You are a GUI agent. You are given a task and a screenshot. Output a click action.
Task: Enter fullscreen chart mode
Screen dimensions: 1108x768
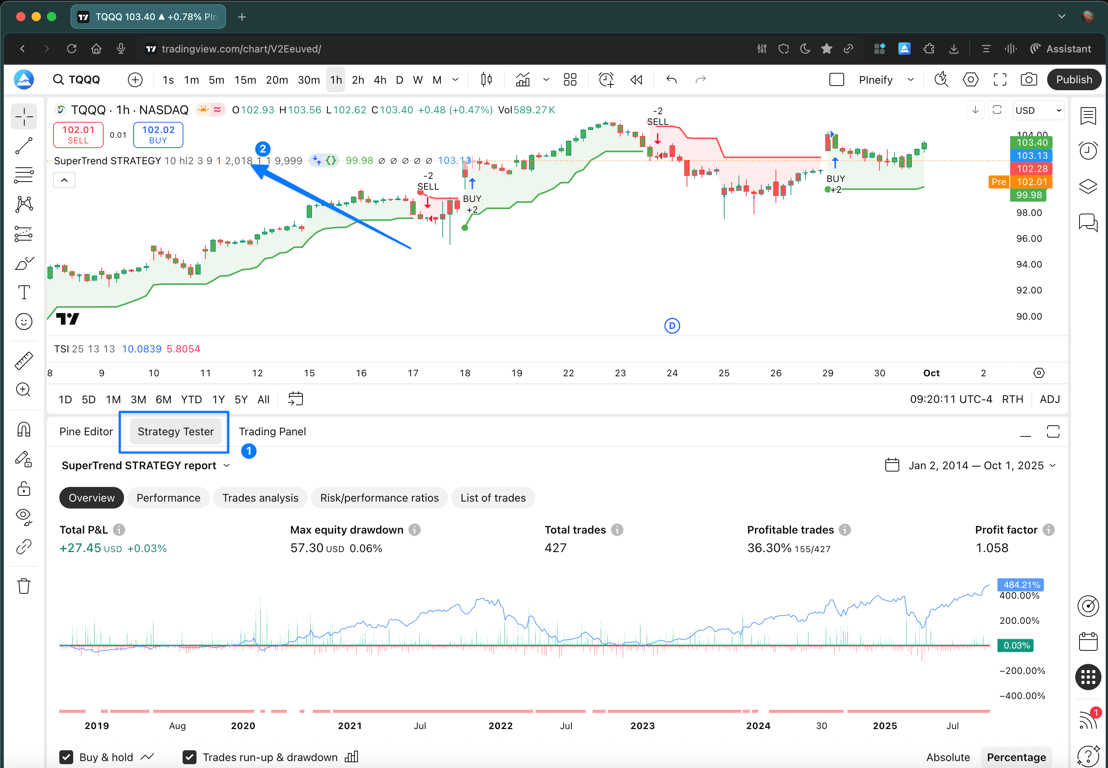[x=1000, y=80]
